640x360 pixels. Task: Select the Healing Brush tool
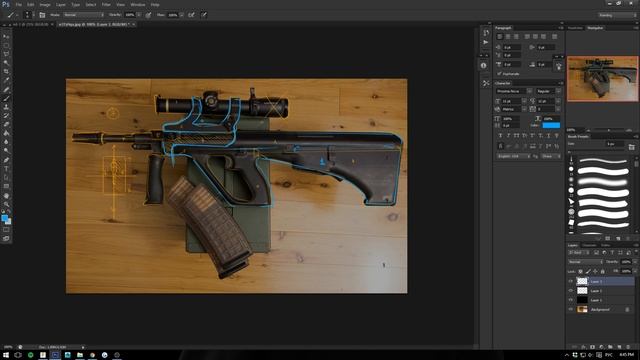pos(6,89)
